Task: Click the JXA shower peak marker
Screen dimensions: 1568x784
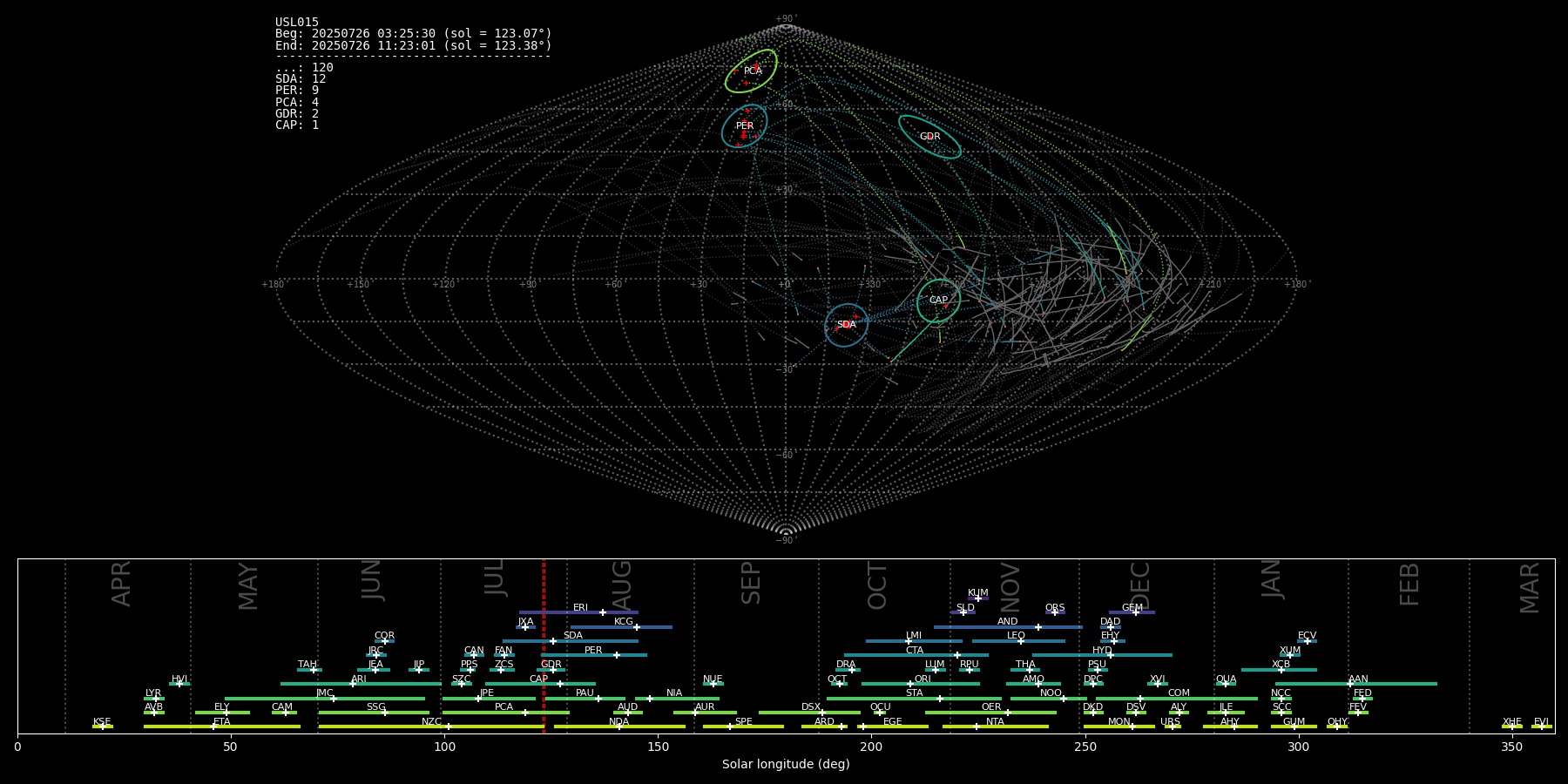Action: point(524,626)
